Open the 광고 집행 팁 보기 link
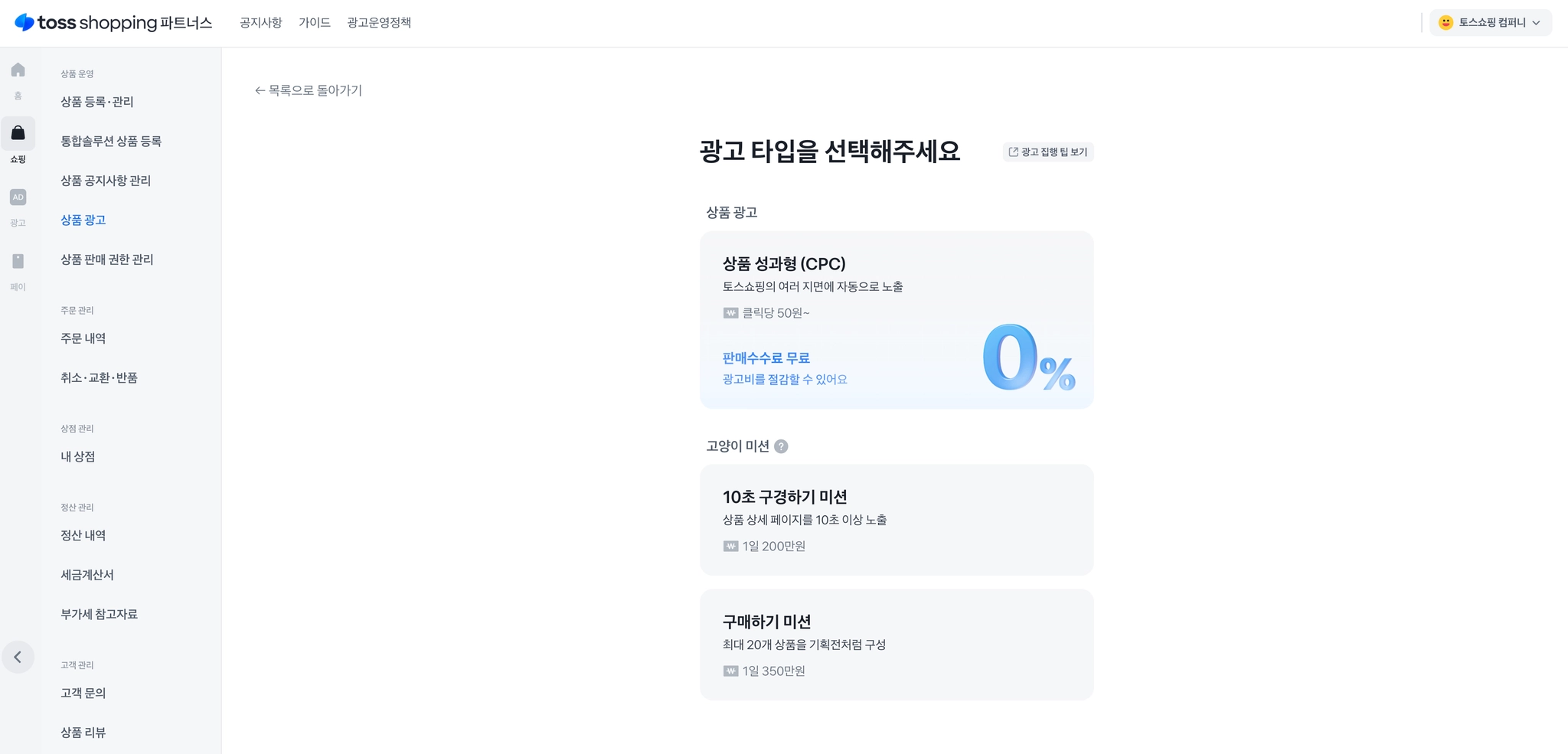 pyautogui.click(x=1048, y=152)
